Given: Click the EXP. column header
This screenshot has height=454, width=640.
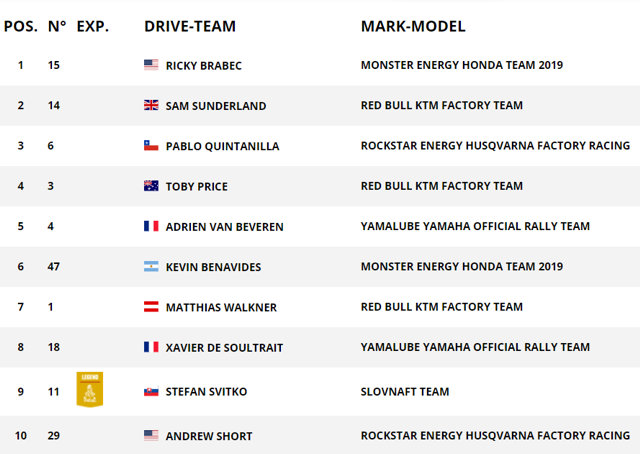Looking at the screenshot, I should [x=93, y=27].
